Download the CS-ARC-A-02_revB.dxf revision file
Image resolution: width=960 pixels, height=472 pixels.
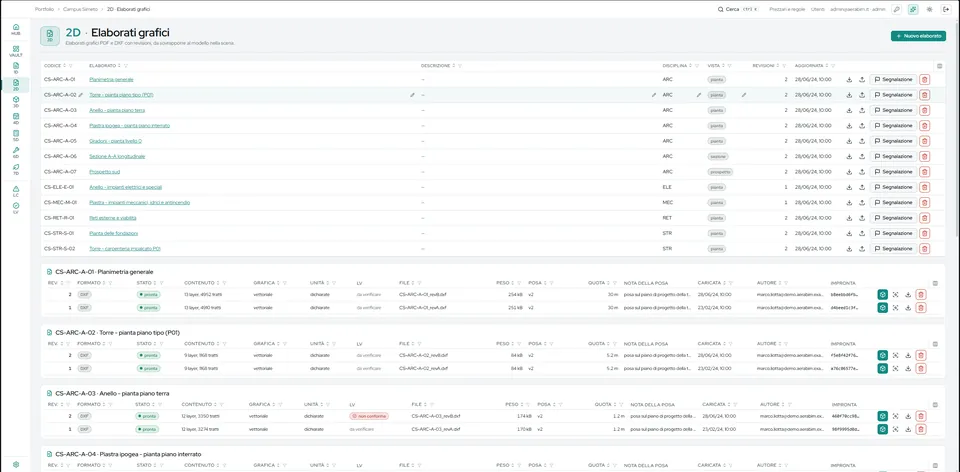click(x=908, y=355)
